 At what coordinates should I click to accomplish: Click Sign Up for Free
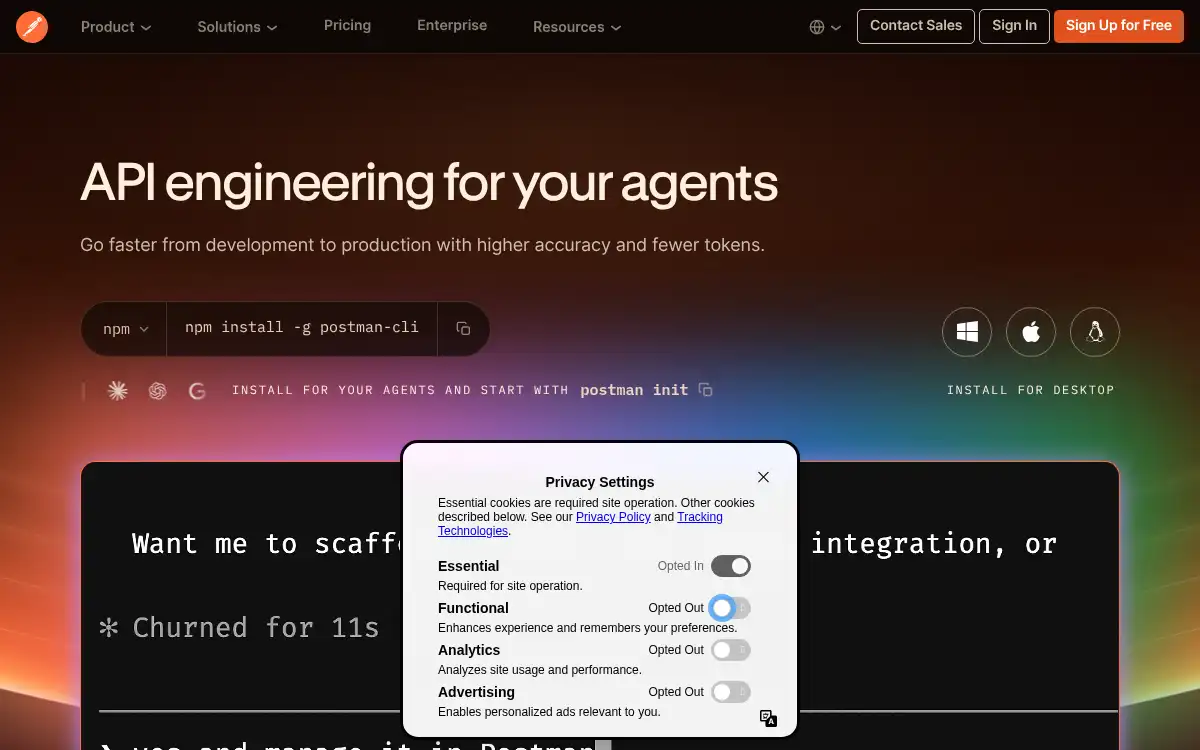(1119, 26)
